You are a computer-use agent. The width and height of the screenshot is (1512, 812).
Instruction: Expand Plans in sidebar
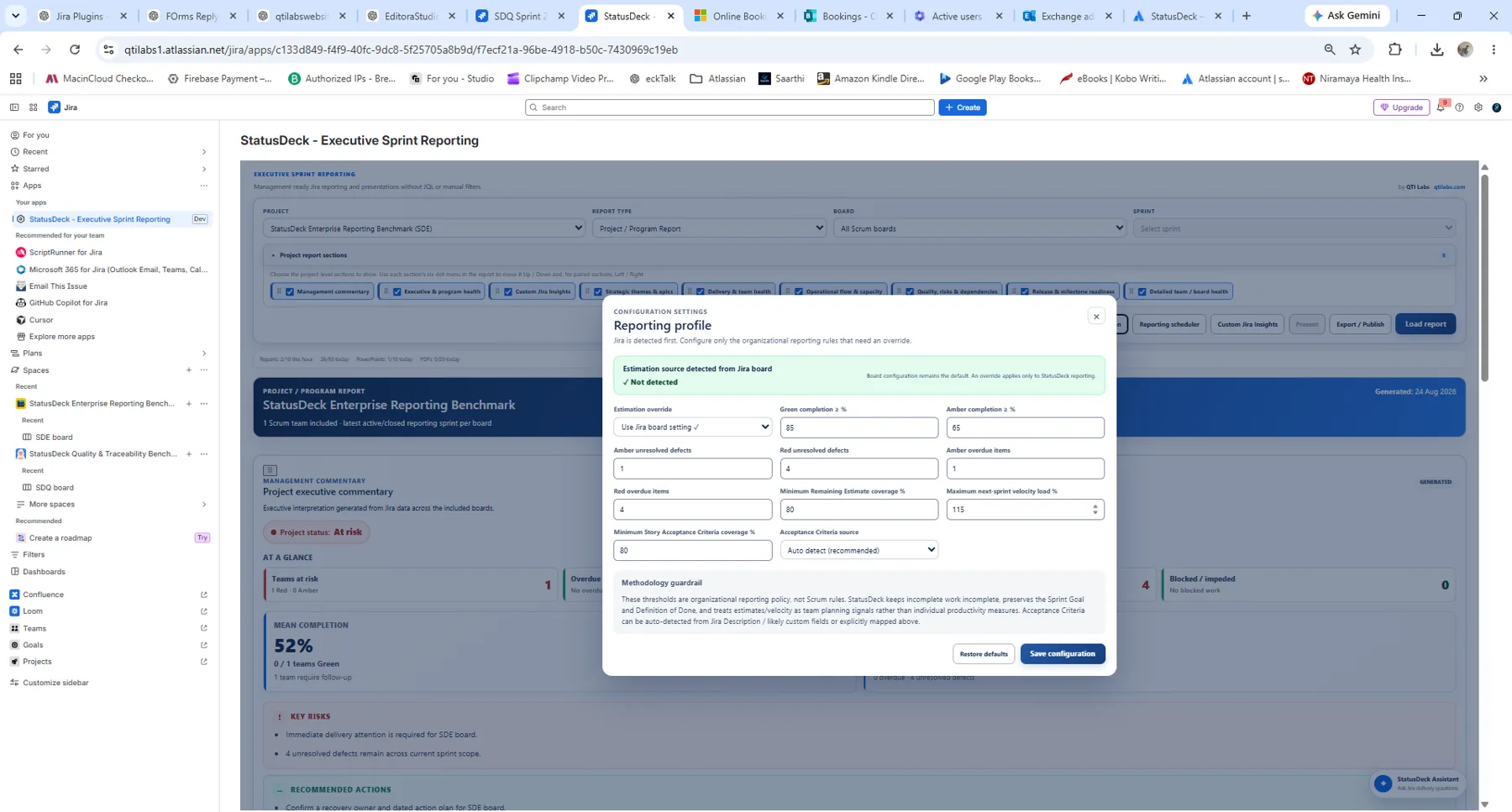[204, 354]
